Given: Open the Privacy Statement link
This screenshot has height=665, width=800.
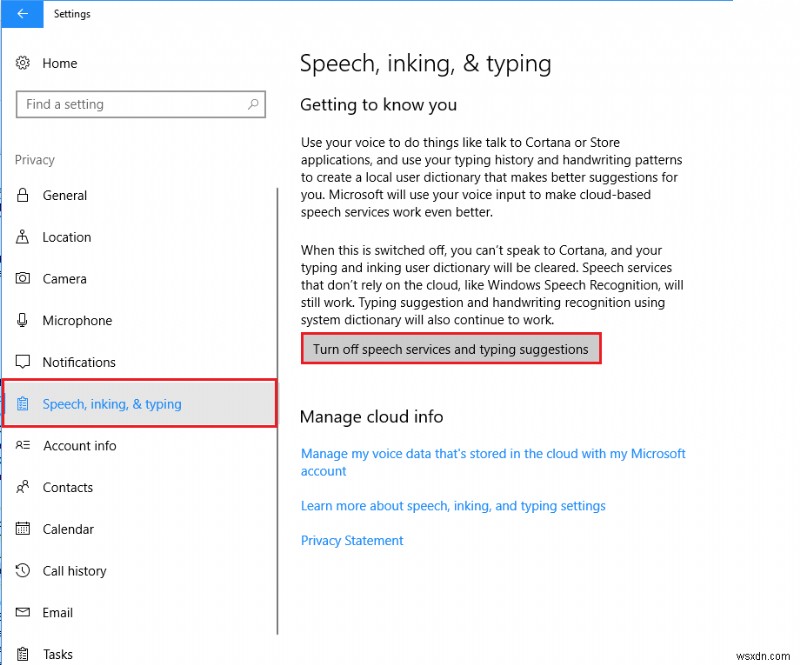Looking at the screenshot, I should click(x=352, y=540).
